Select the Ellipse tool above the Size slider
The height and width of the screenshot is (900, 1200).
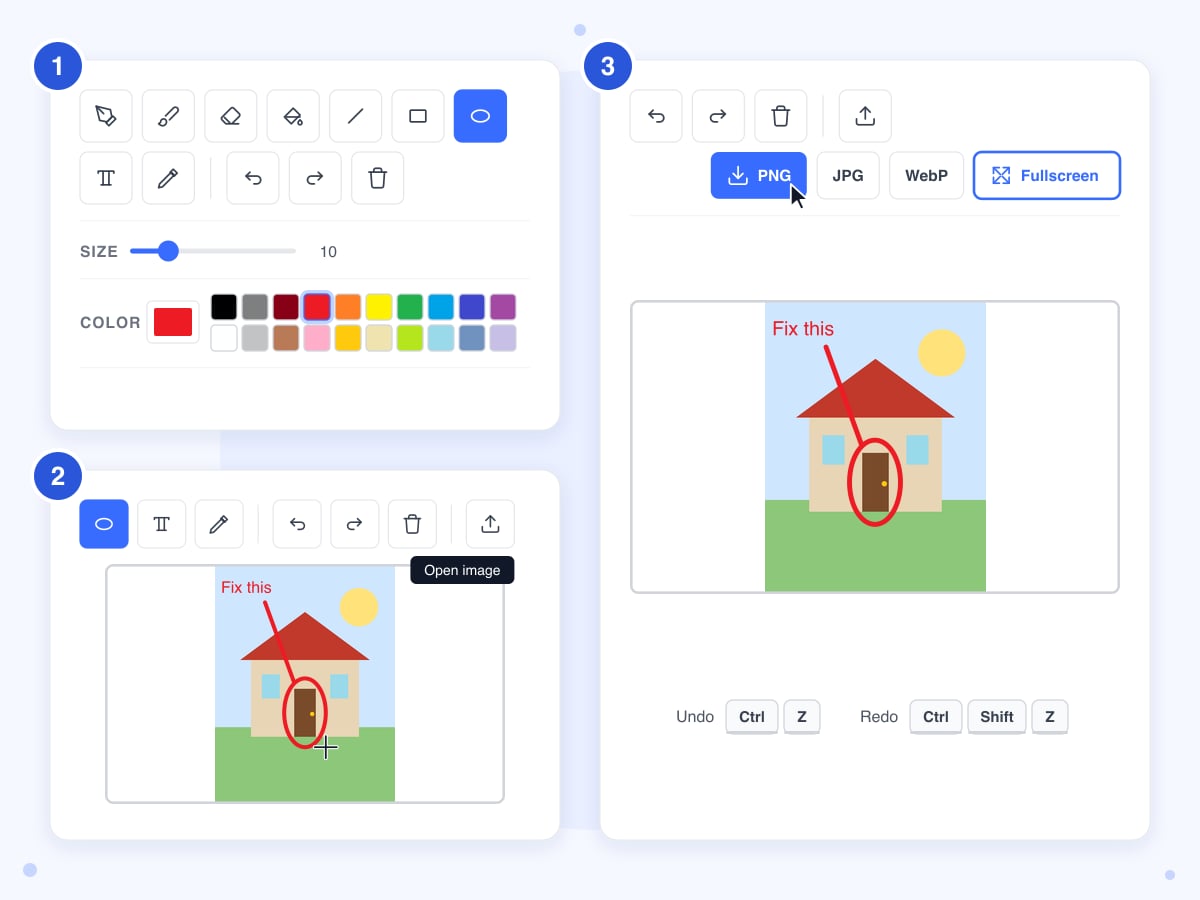[480, 116]
